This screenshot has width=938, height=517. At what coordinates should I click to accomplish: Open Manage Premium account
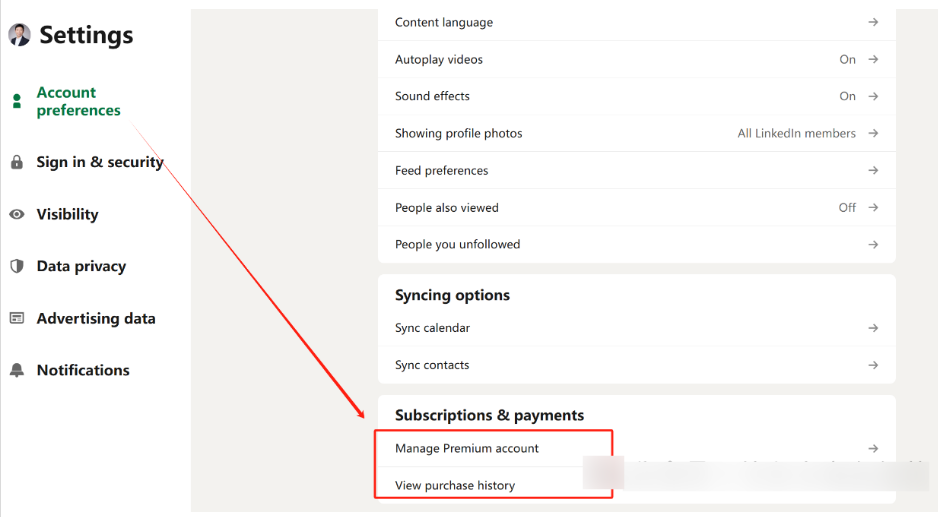pyautogui.click(x=467, y=448)
